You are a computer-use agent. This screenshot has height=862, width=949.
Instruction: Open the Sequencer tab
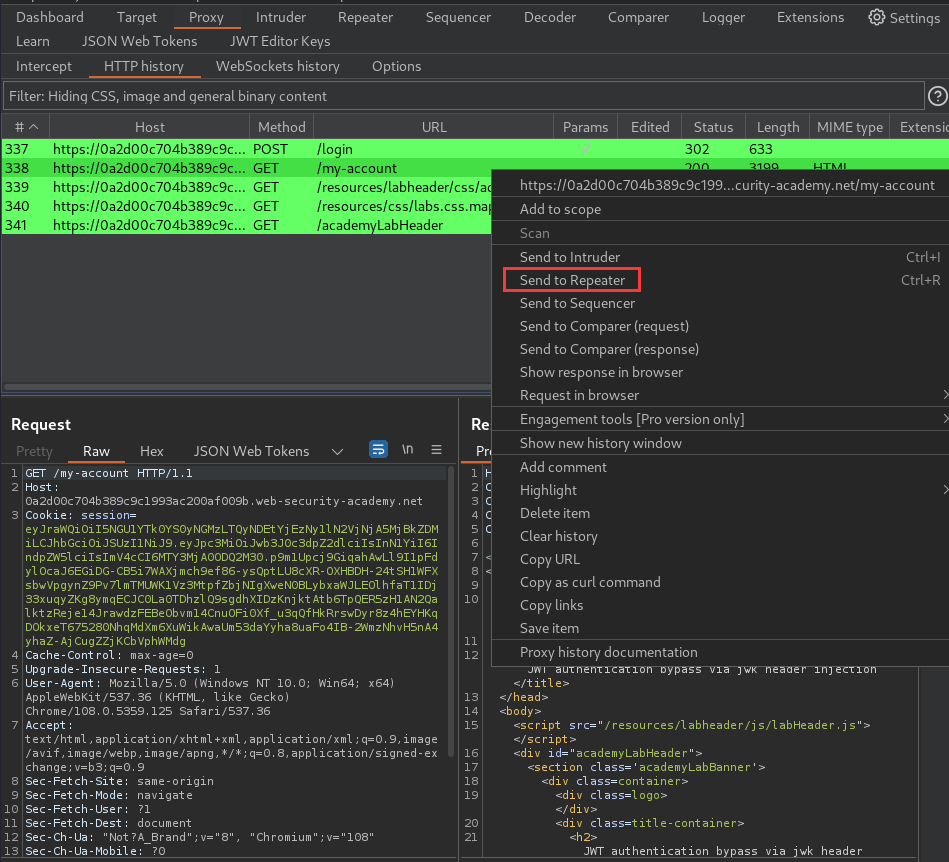pos(458,17)
